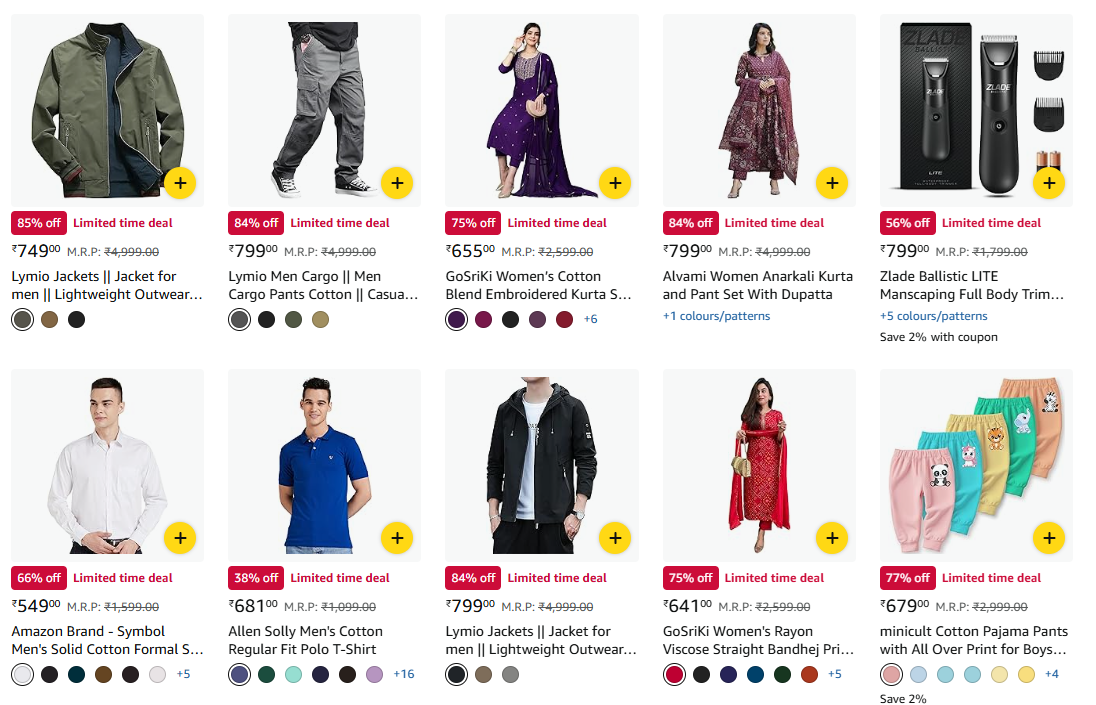Add GoSriKi red Bandhej kurta to cart
1096x705 pixels.
pos(831,538)
